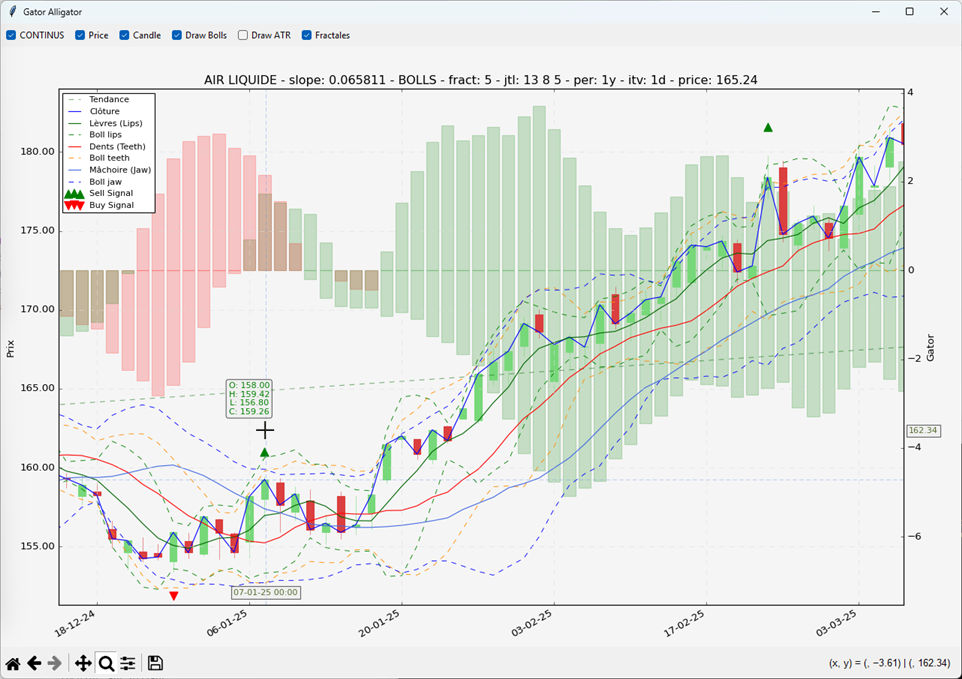Screen dimensions: 962x679
Task: Click the 162.34 price label on the right axis
Action: [921, 431]
